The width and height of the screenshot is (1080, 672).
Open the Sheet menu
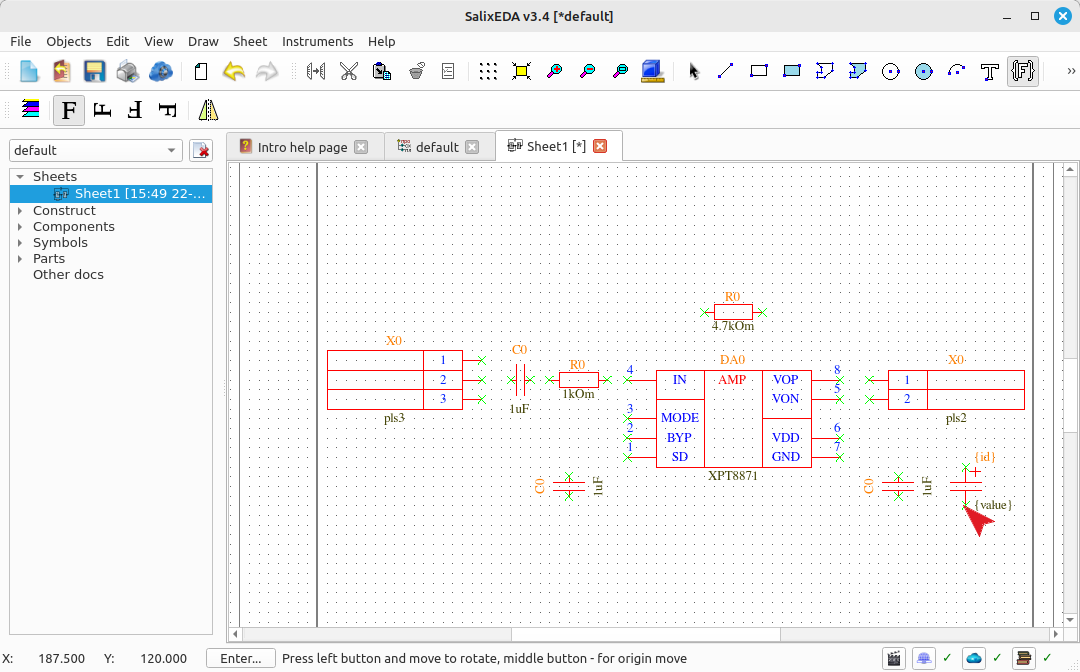(x=250, y=41)
